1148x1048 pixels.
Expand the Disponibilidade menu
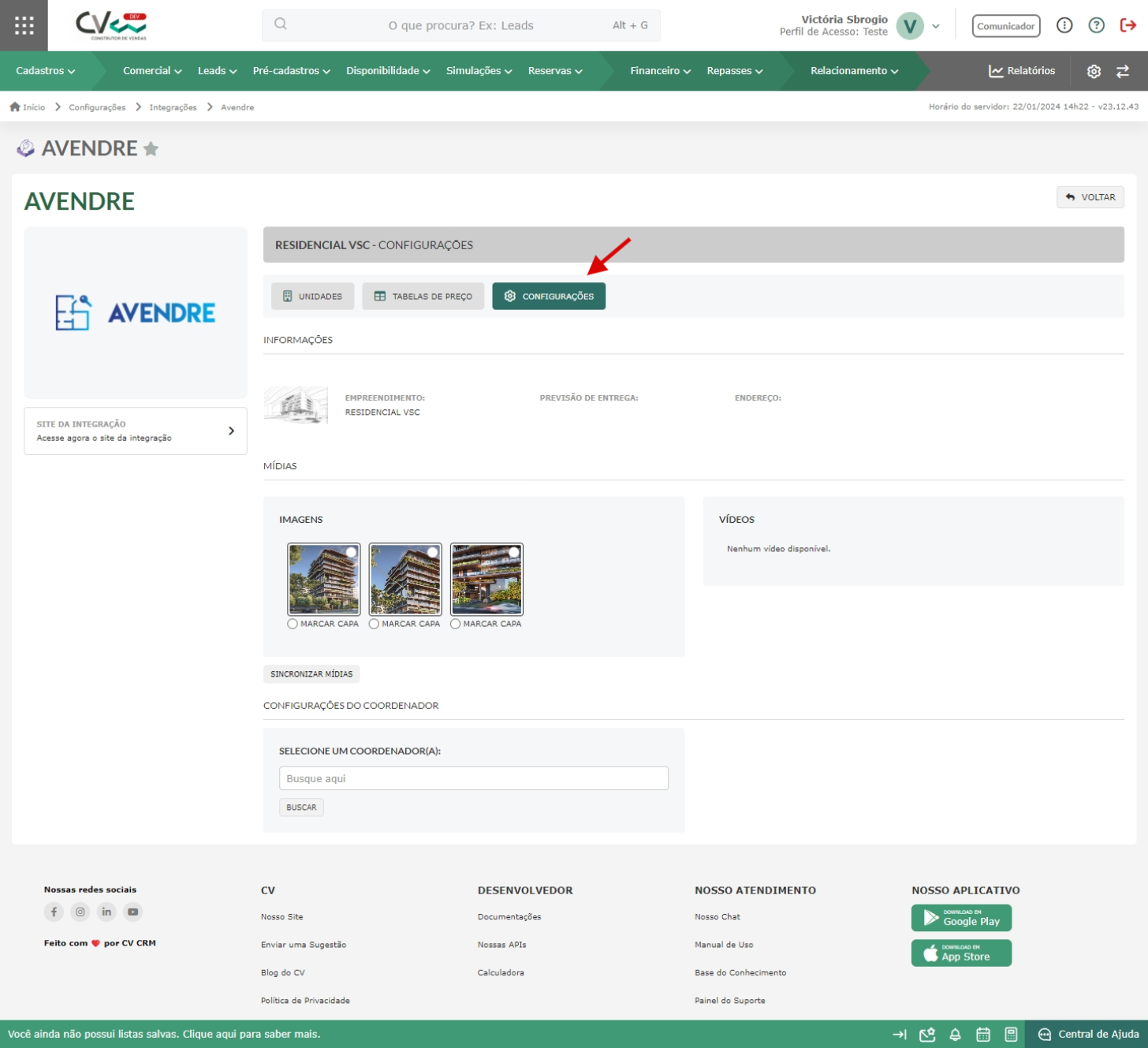[x=388, y=71]
